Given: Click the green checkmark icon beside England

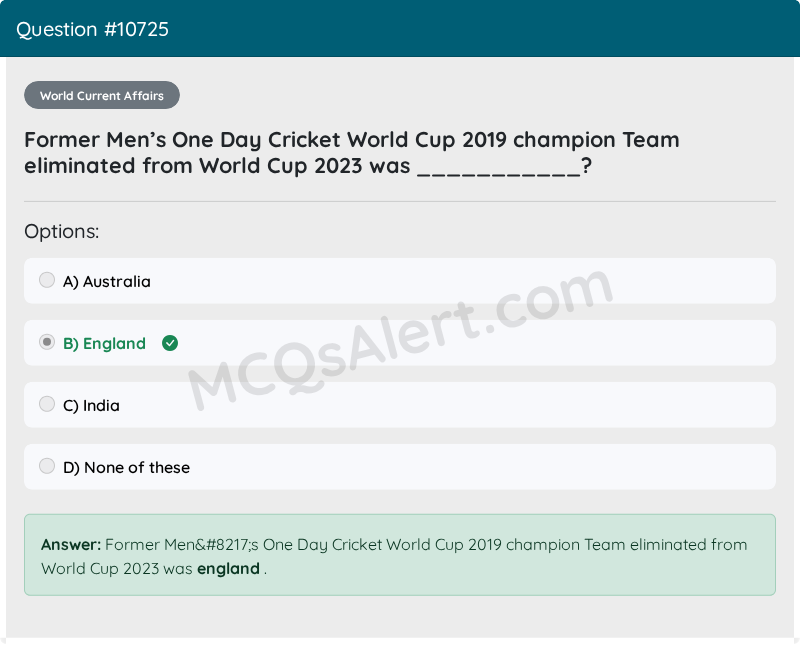Looking at the screenshot, I should pos(170,343).
